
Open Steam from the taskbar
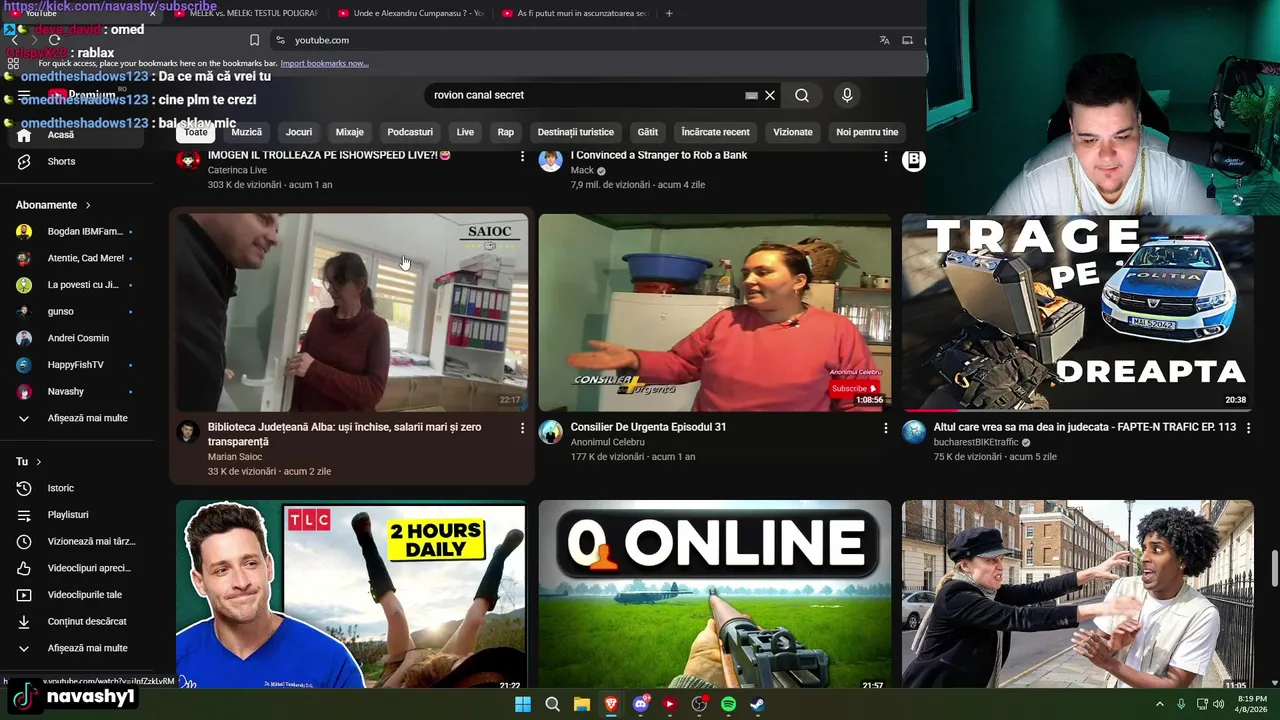tap(758, 704)
